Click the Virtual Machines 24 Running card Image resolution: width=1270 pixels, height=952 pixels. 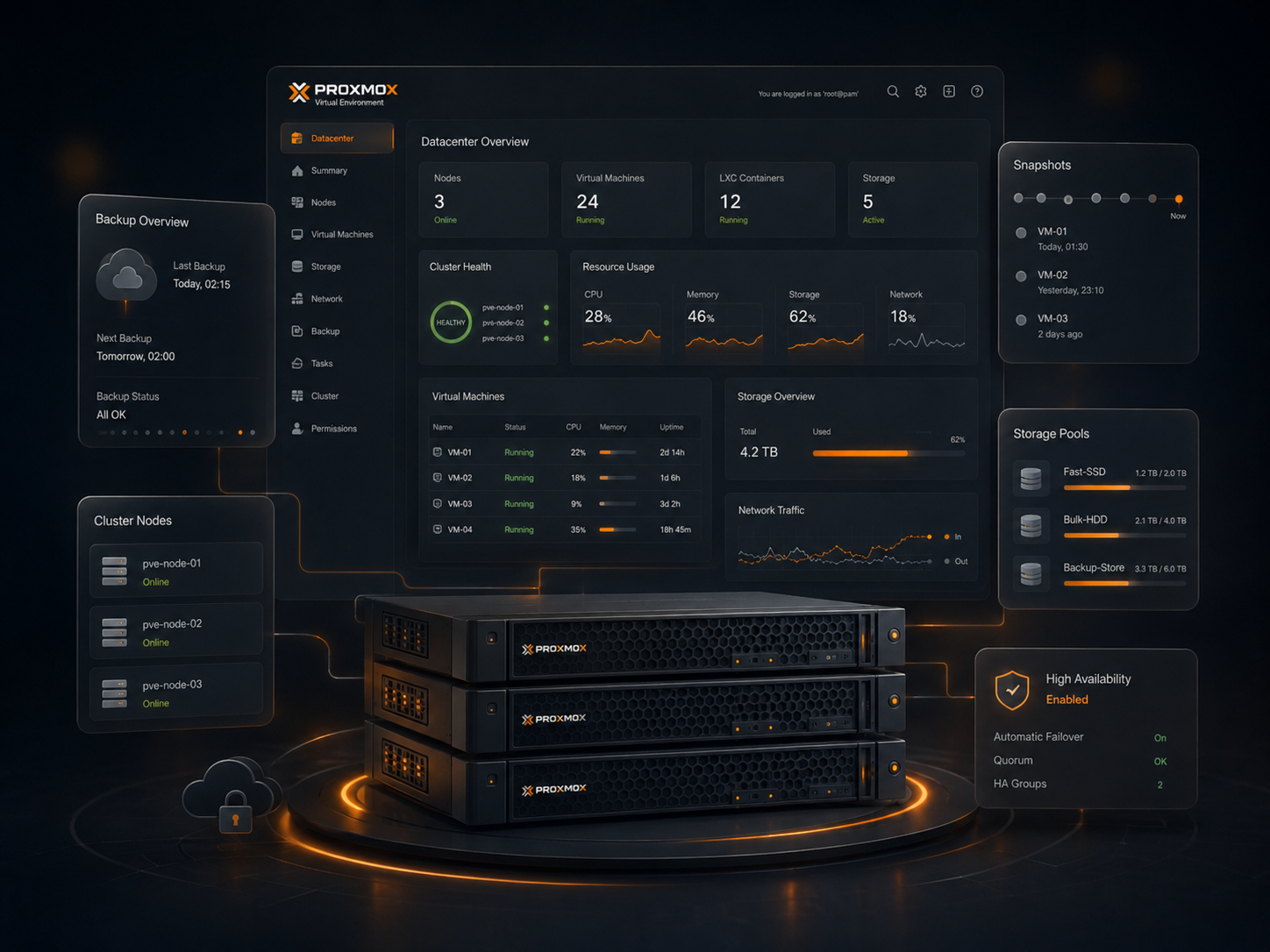(626, 199)
